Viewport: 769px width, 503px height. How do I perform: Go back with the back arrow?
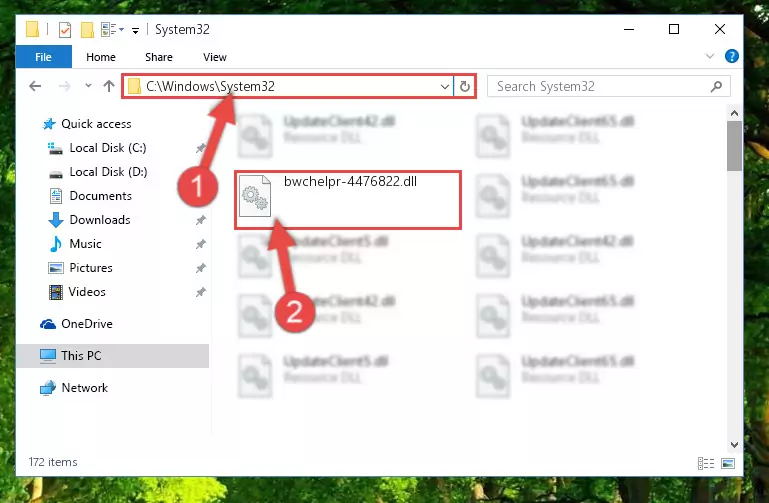coord(35,86)
